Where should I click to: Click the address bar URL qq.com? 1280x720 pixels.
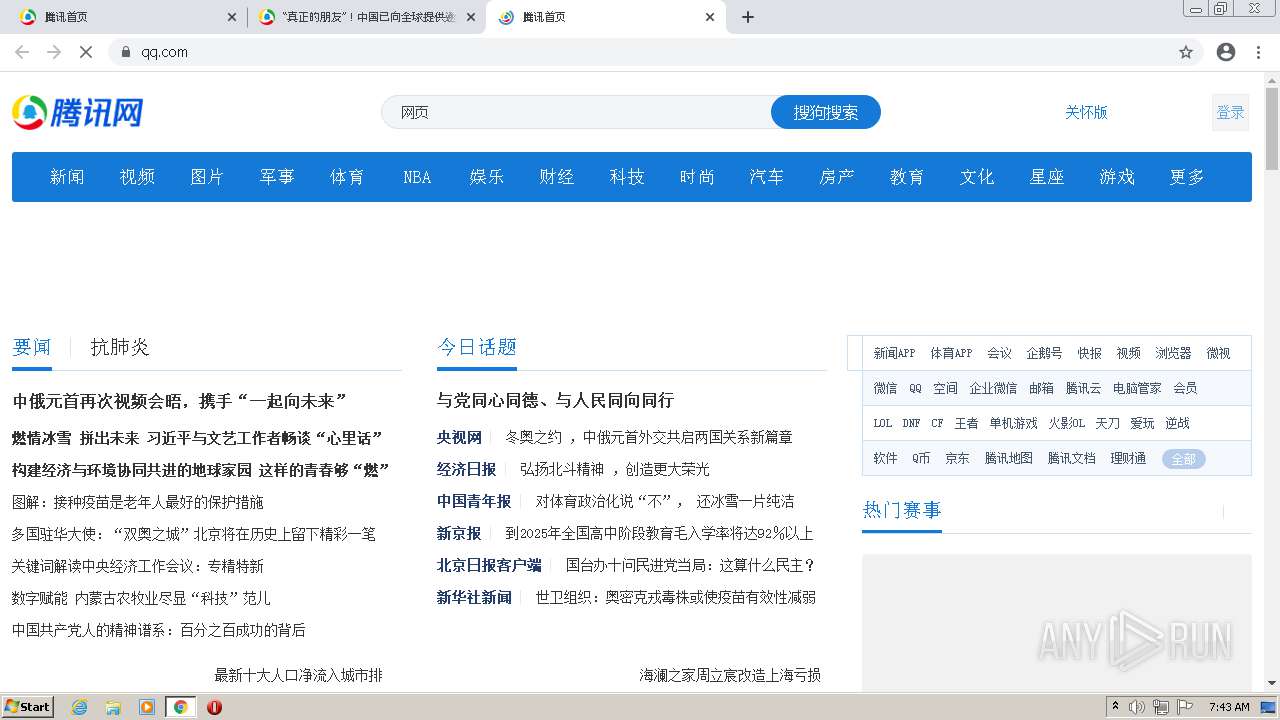pyautogui.click(x=164, y=52)
